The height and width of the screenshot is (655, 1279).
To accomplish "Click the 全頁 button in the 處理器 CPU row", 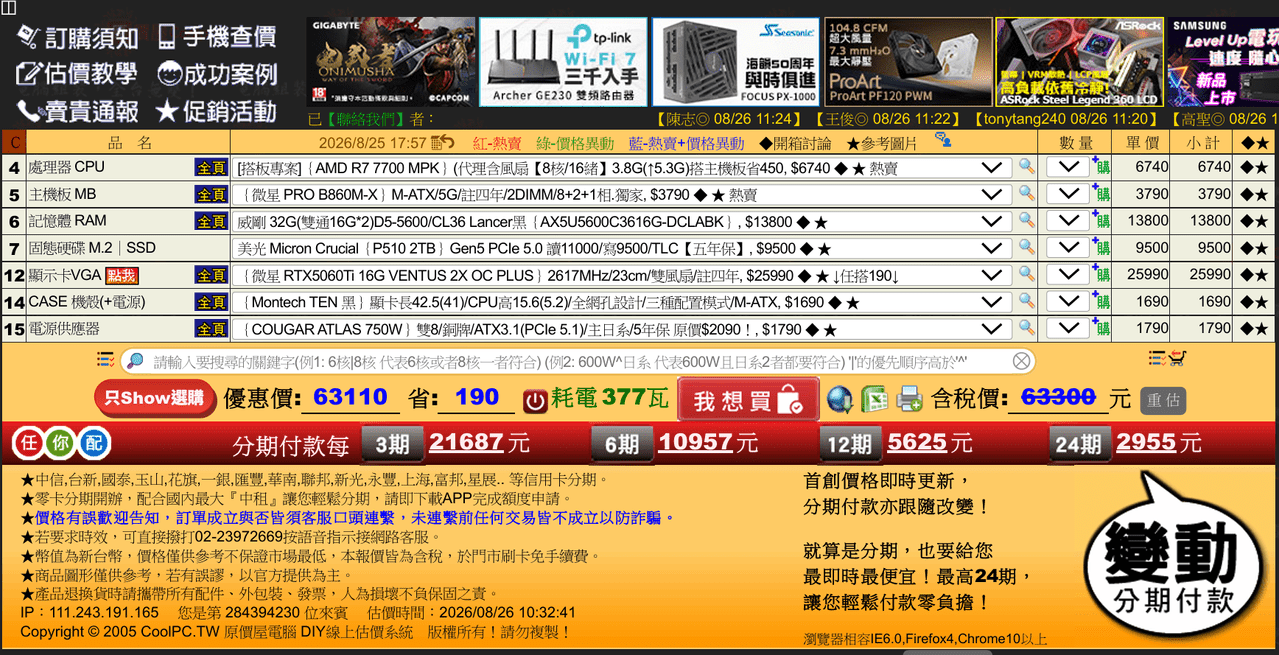I will tap(211, 167).
